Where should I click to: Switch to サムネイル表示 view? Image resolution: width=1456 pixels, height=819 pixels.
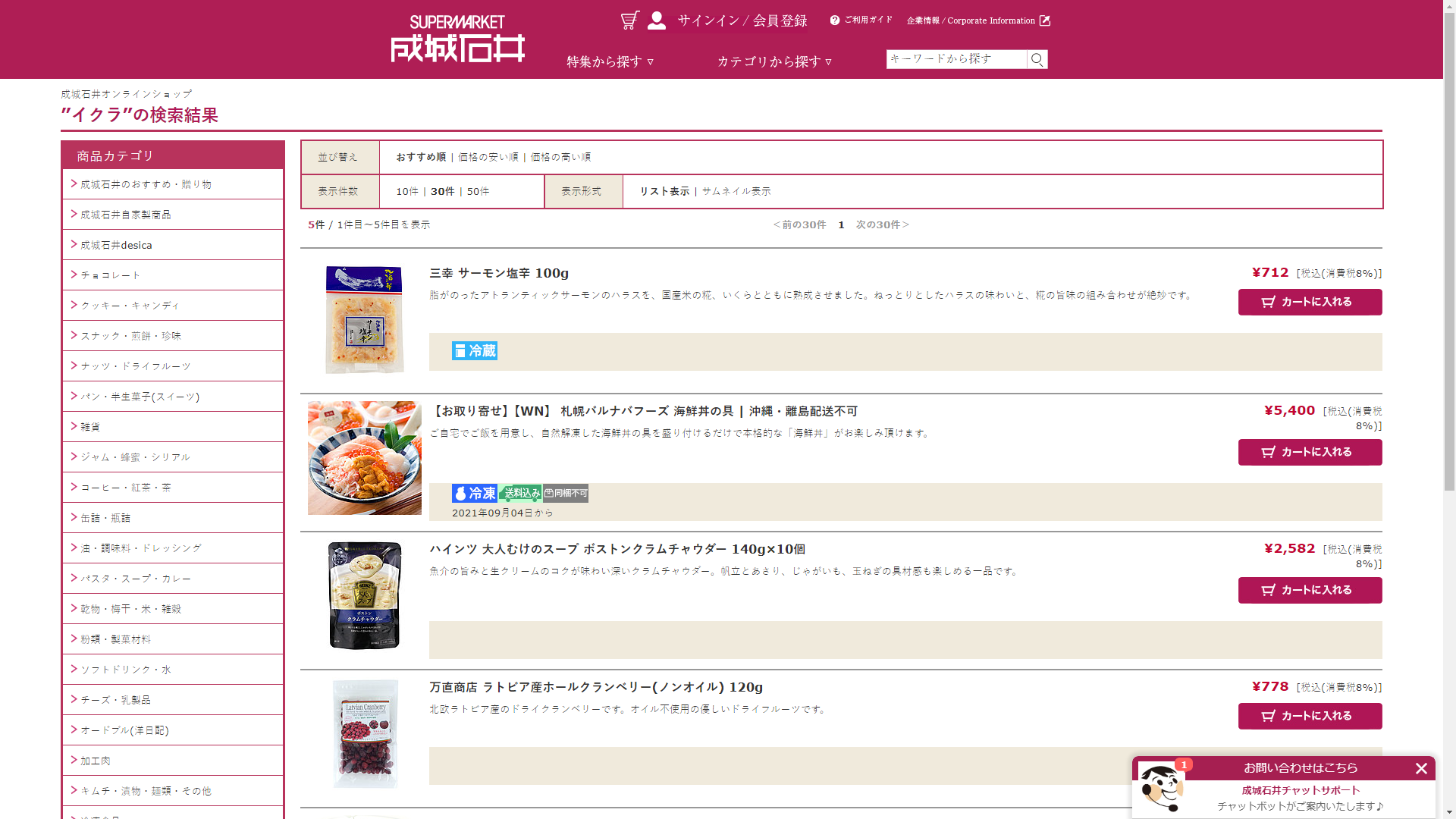pos(736,191)
